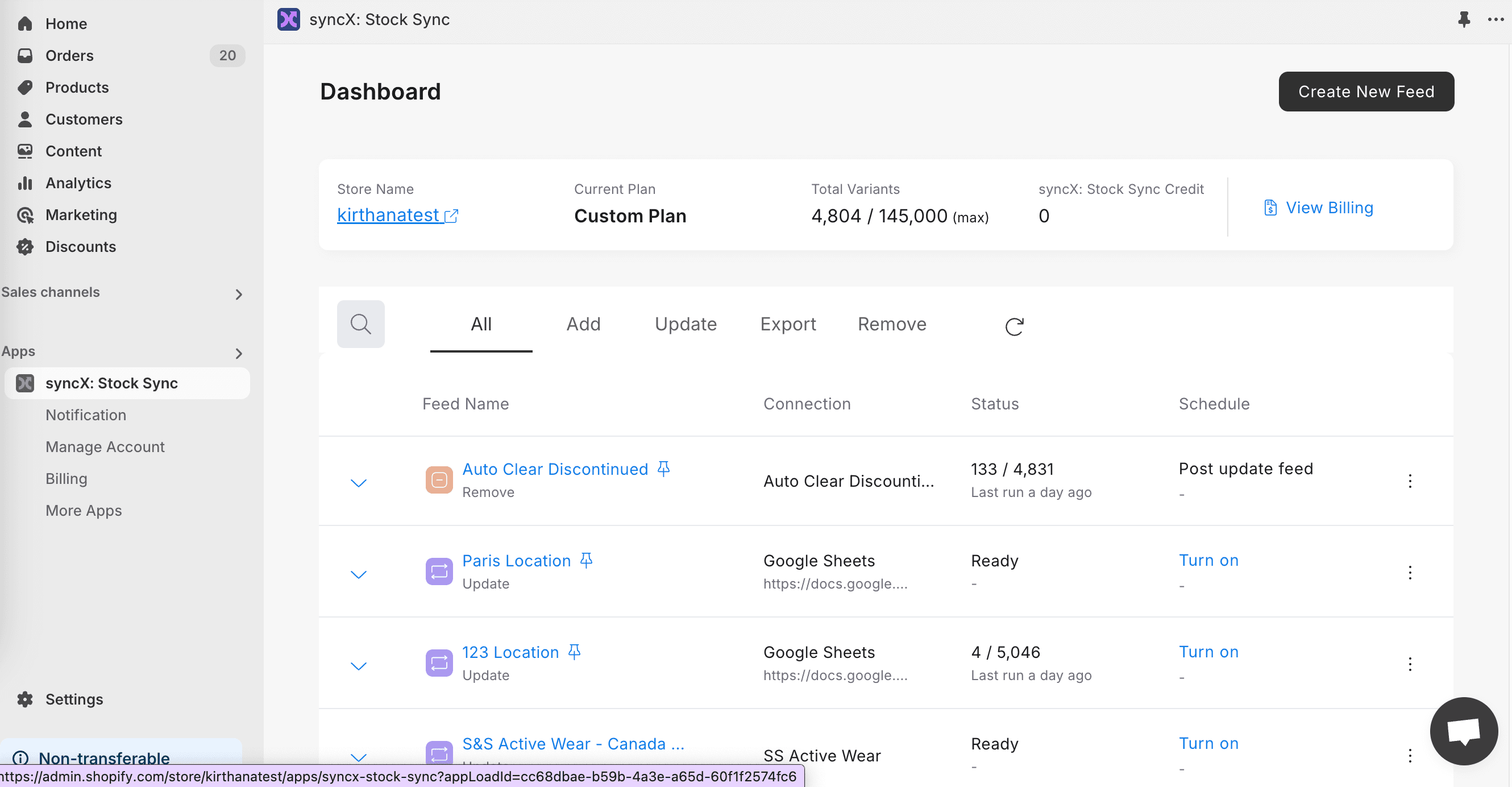Click the Connection column header
Viewport: 1512px width, 787px height.
pyautogui.click(x=807, y=404)
